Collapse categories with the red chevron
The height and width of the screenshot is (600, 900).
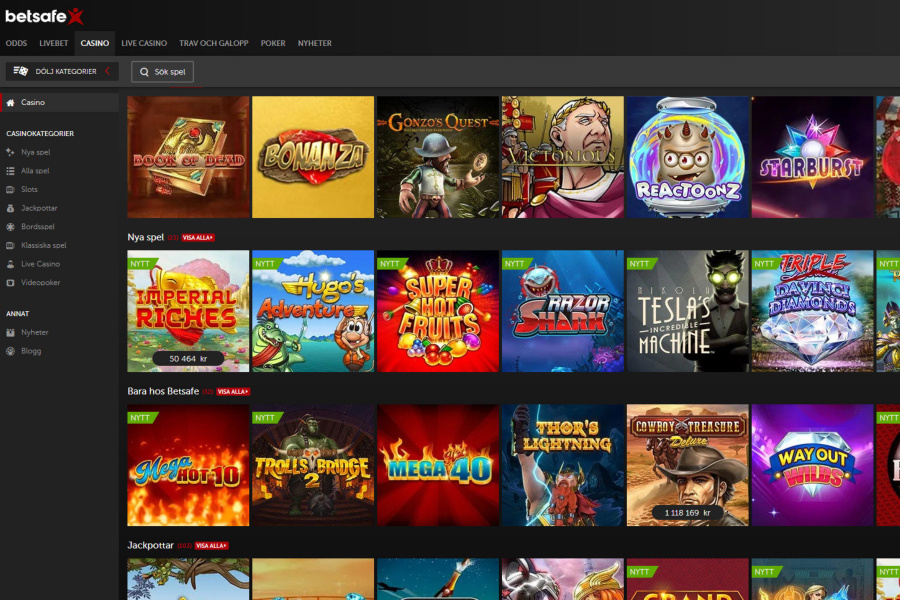click(x=107, y=71)
